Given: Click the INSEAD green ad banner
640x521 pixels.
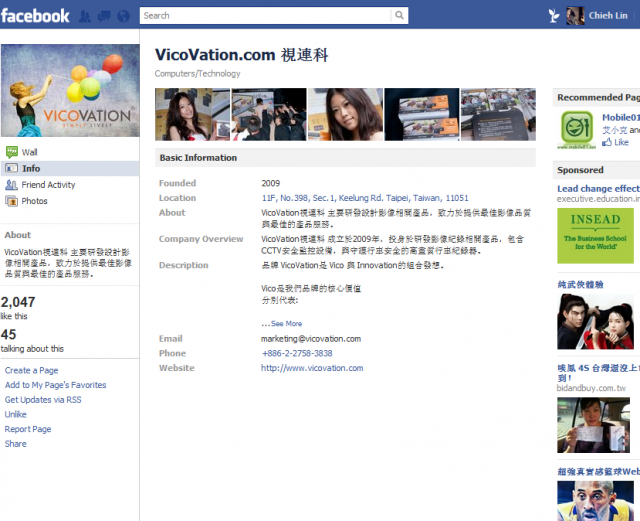Looking at the screenshot, I should (x=595, y=236).
